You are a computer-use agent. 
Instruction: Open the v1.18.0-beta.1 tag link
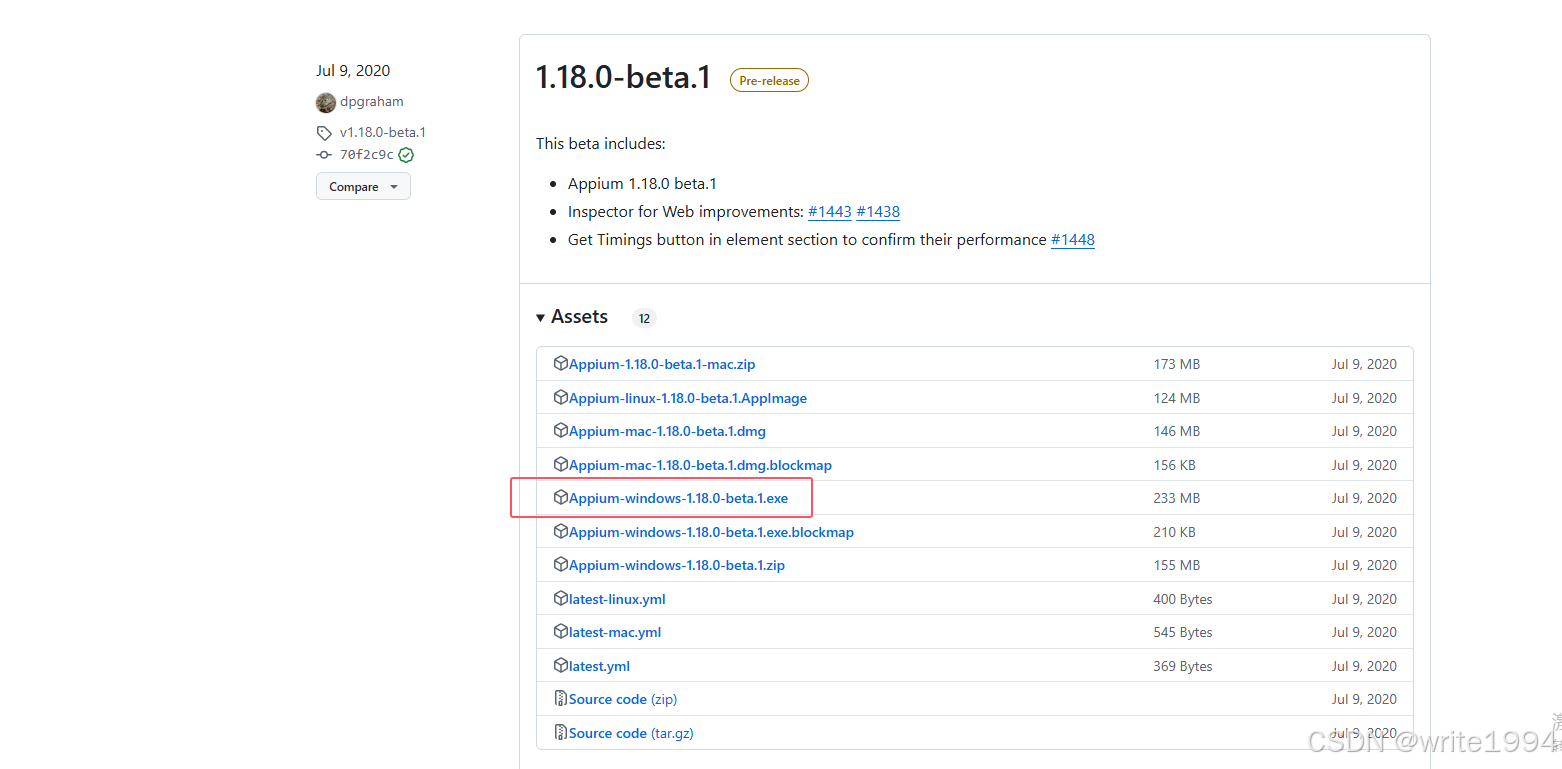[383, 132]
